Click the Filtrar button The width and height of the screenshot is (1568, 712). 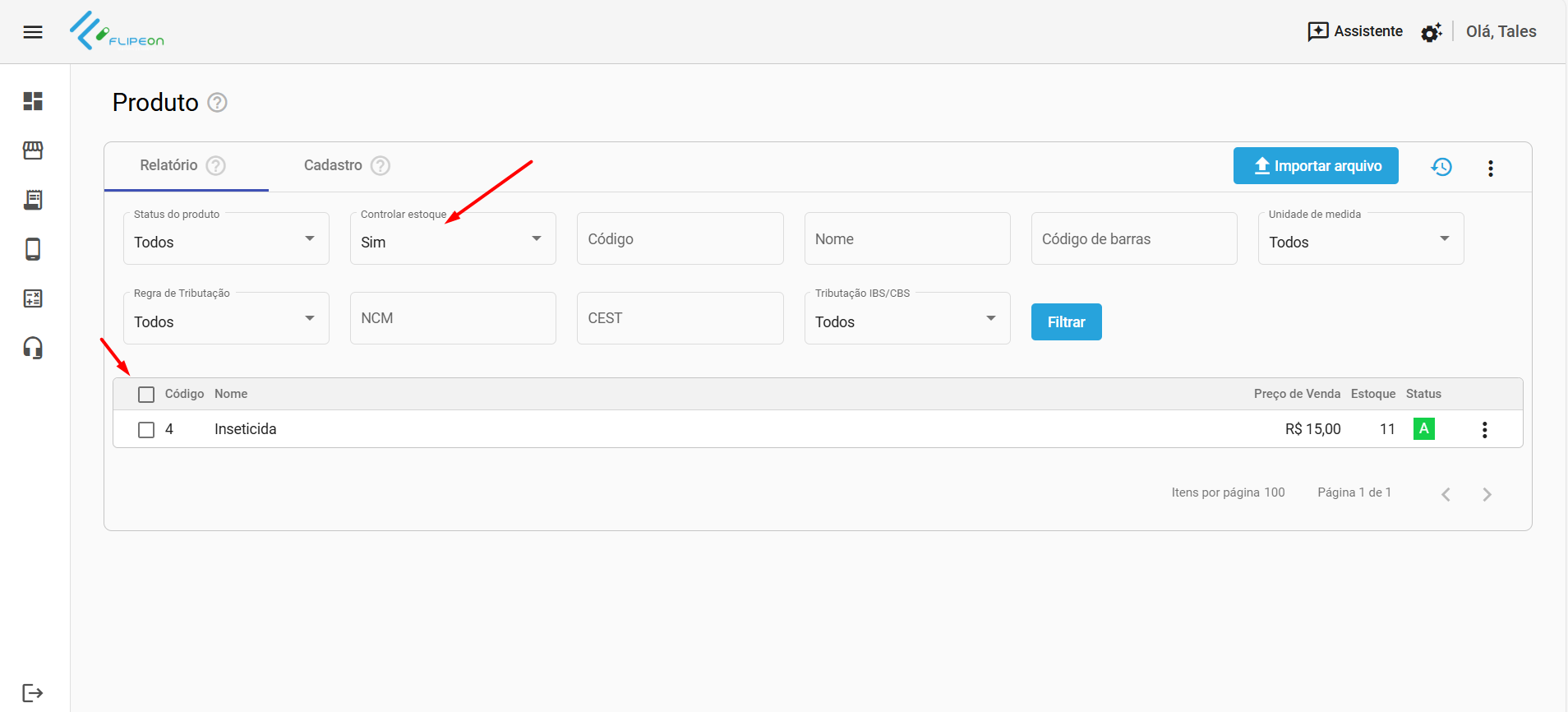click(1066, 322)
